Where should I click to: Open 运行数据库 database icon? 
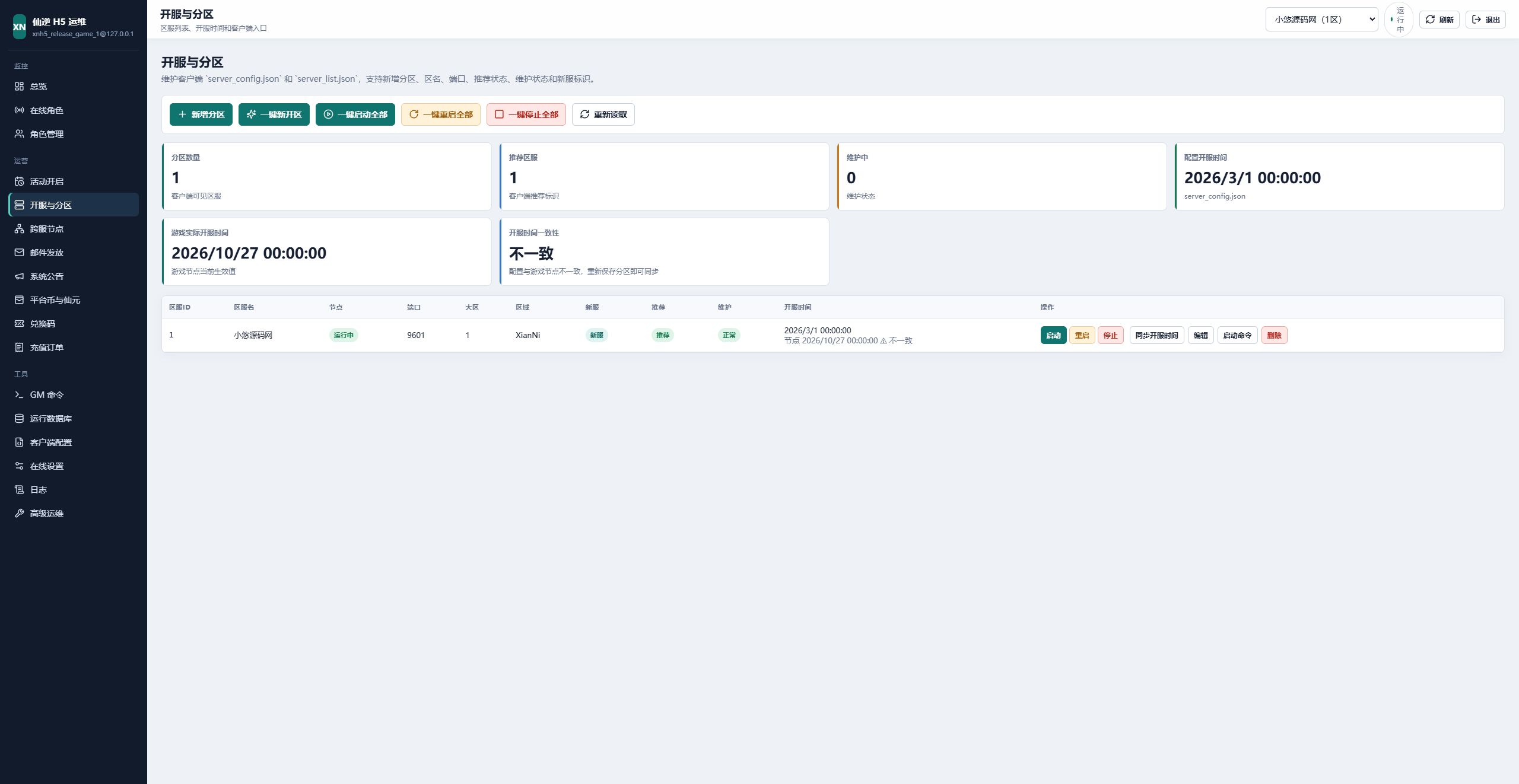click(x=19, y=419)
